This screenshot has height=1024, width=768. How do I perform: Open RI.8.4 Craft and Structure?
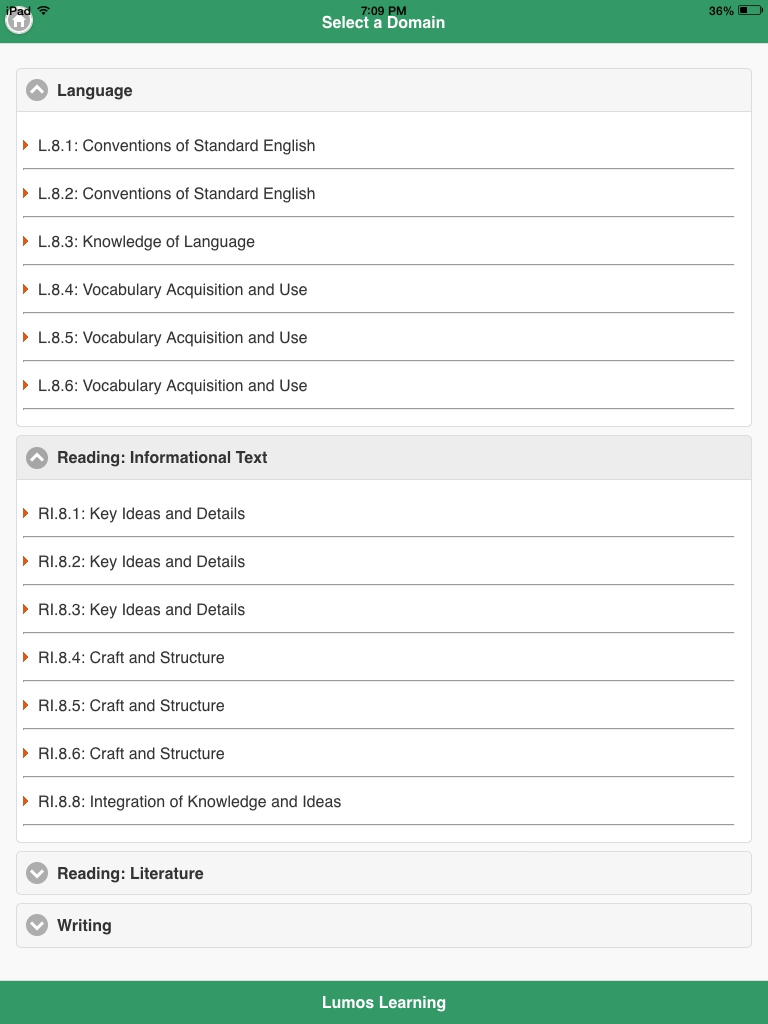pos(131,658)
